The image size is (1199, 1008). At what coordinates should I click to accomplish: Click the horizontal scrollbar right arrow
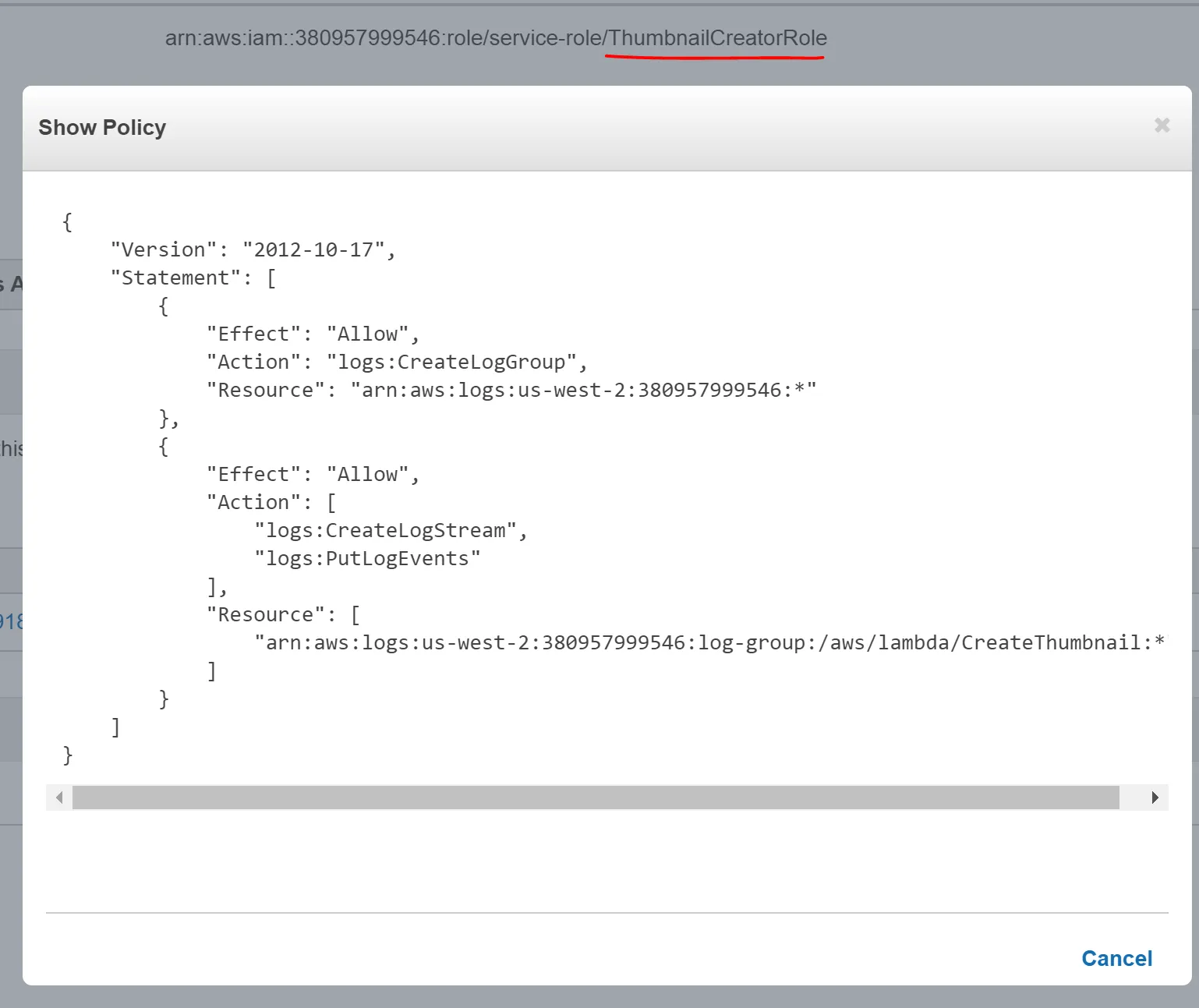pyautogui.click(x=1155, y=798)
